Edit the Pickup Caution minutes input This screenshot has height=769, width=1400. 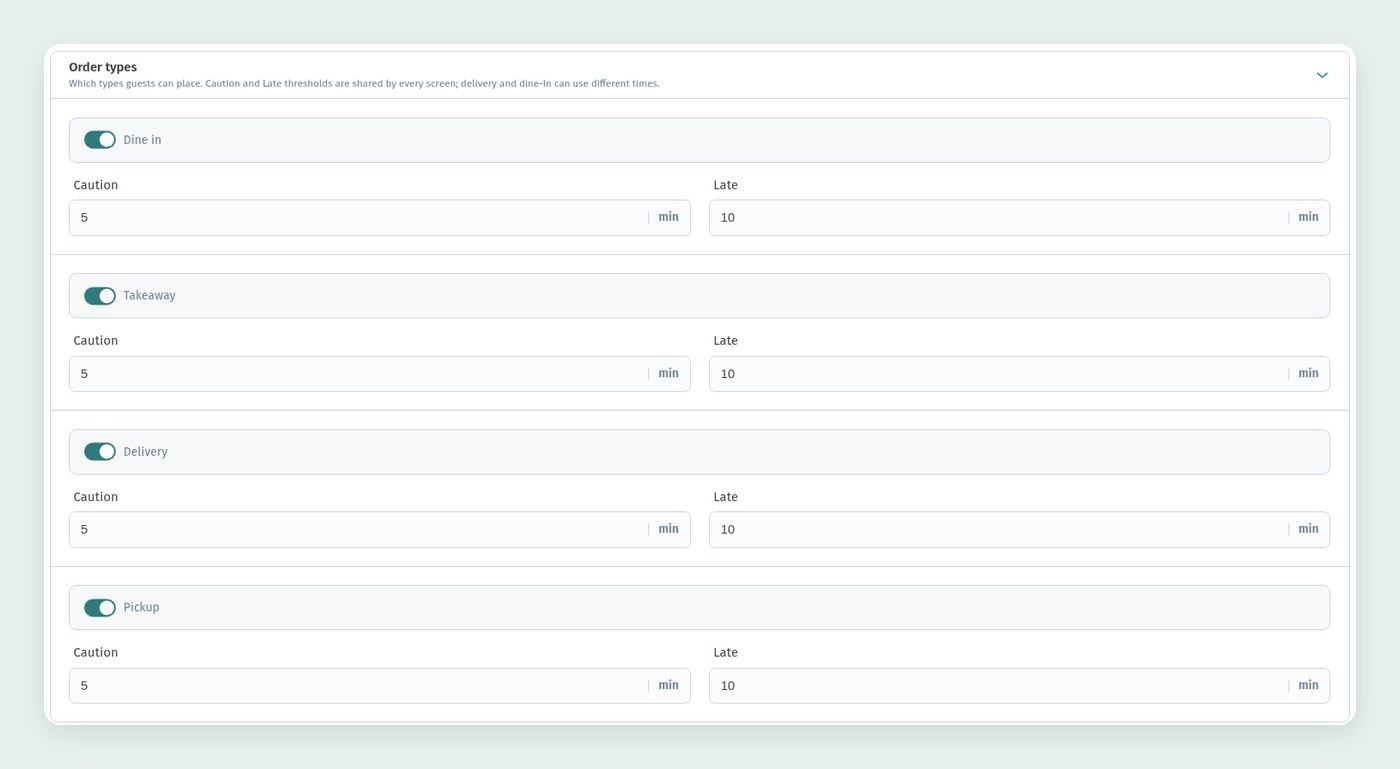[x=379, y=686]
